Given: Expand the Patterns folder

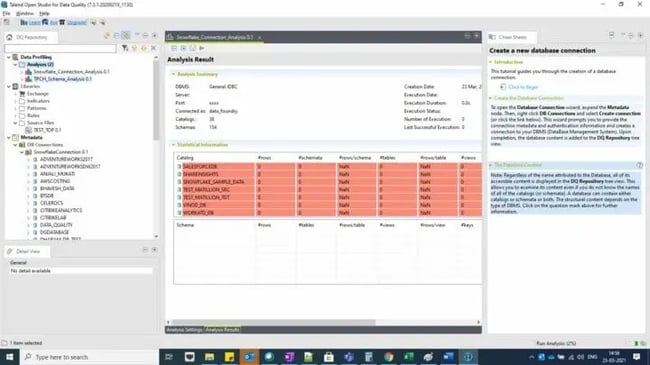Looking at the screenshot, I should click(15, 108).
